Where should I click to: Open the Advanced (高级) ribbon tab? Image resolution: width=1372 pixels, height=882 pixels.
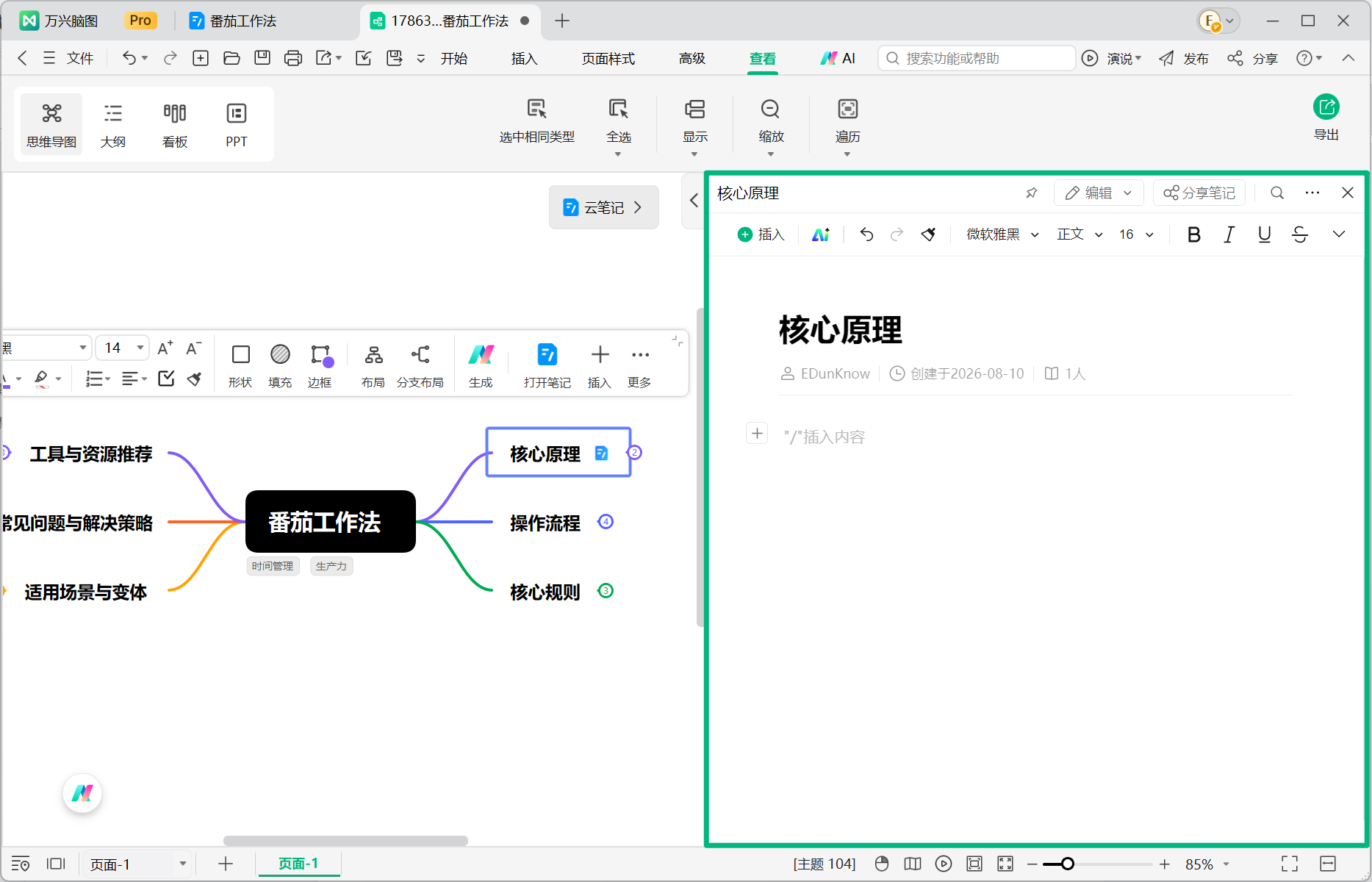(x=692, y=59)
